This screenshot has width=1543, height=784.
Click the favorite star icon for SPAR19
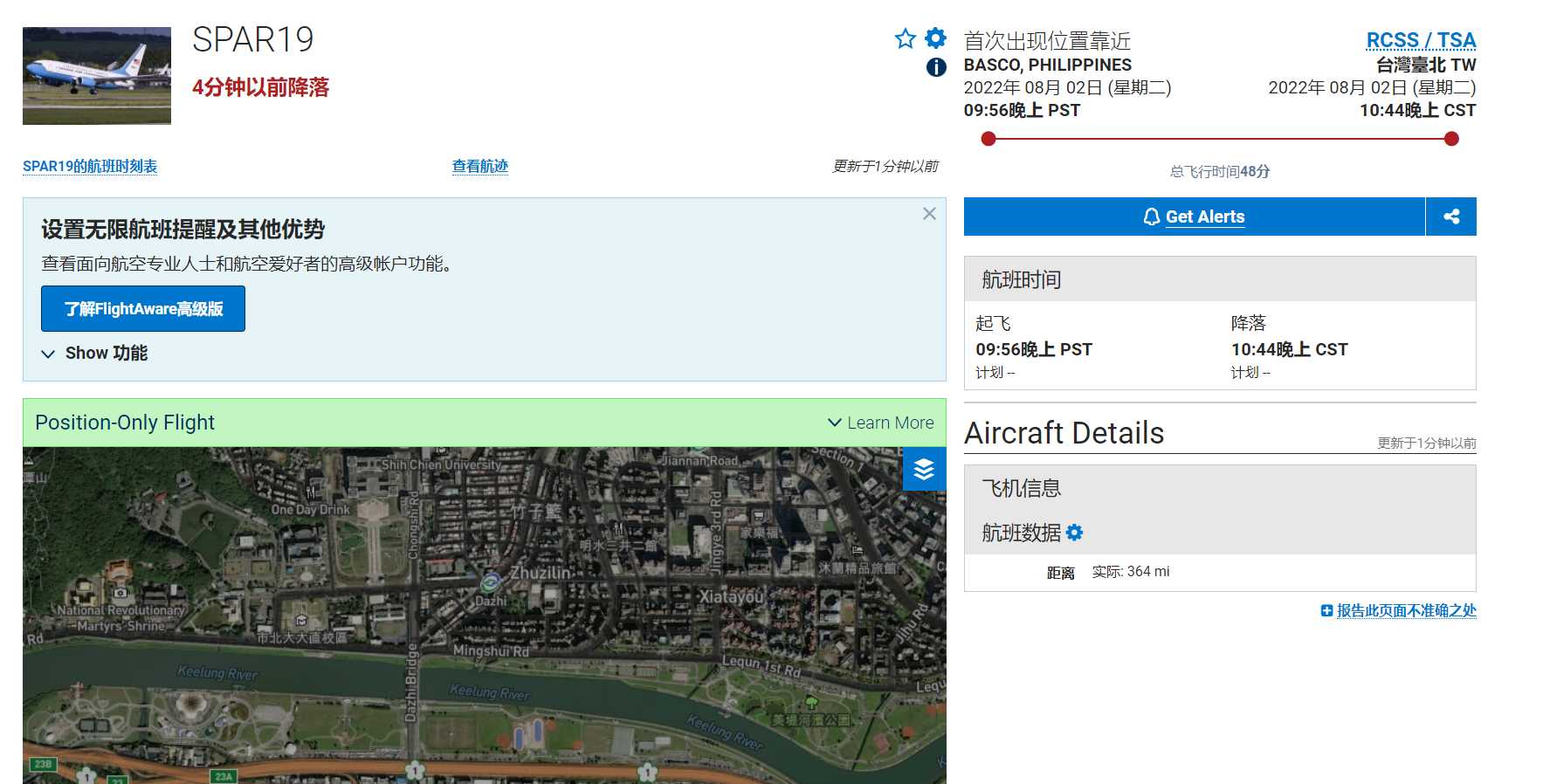(905, 38)
